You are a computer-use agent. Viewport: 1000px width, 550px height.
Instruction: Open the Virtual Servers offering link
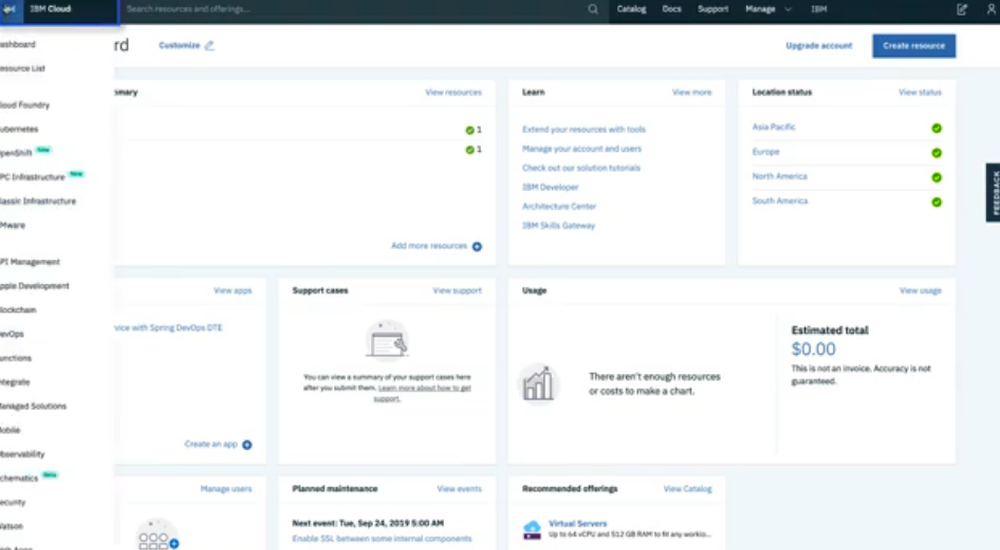(578, 524)
